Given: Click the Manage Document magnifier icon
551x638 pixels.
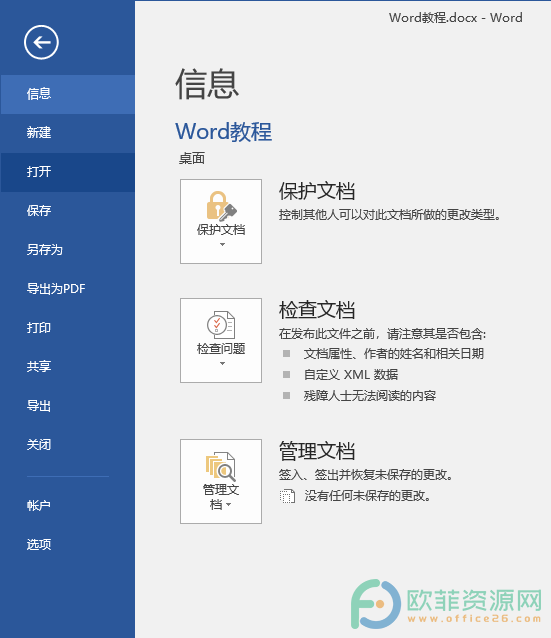Looking at the screenshot, I should point(221,467).
